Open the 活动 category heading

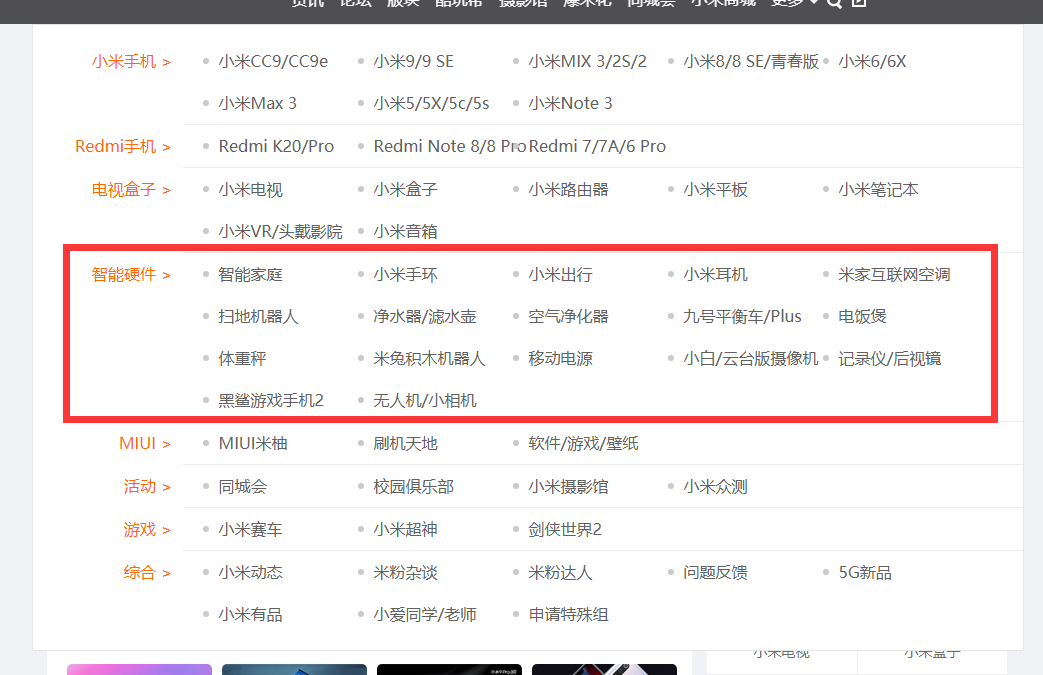coord(147,487)
